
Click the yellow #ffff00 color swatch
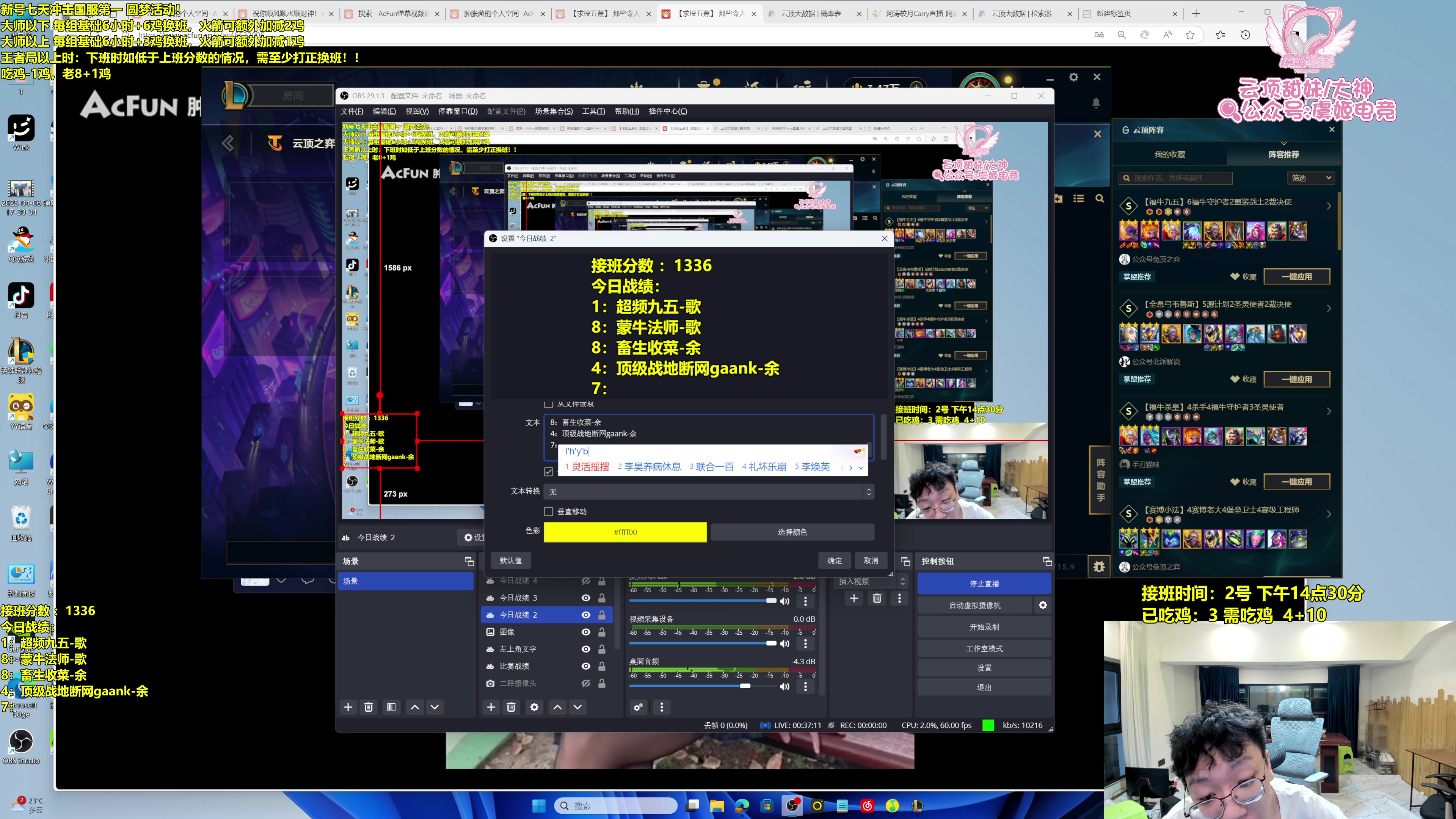pos(625,532)
